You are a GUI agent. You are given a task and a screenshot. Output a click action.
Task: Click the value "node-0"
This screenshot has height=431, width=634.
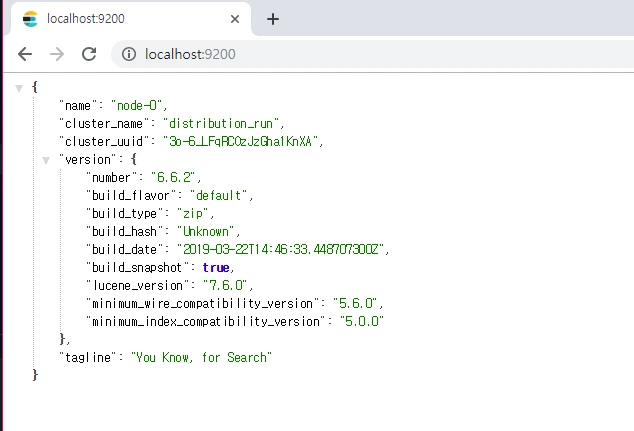click(137, 106)
